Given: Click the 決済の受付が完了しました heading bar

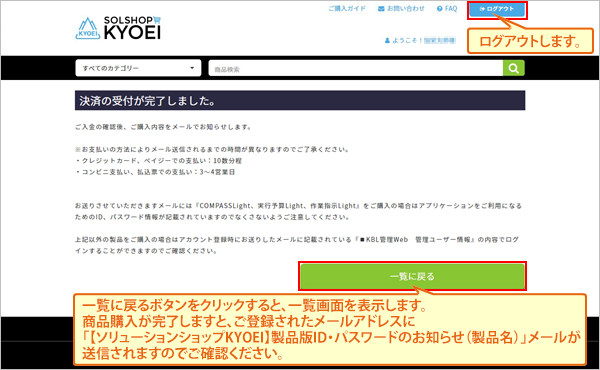Looking at the screenshot, I should tap(300, 101).
